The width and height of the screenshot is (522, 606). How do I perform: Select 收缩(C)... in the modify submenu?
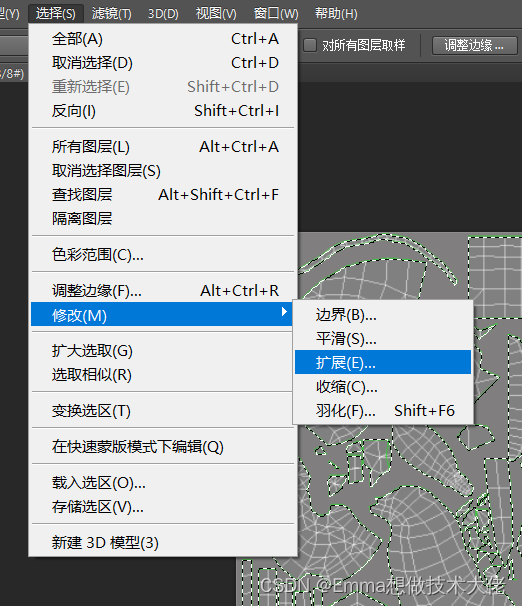coord(383,386)
